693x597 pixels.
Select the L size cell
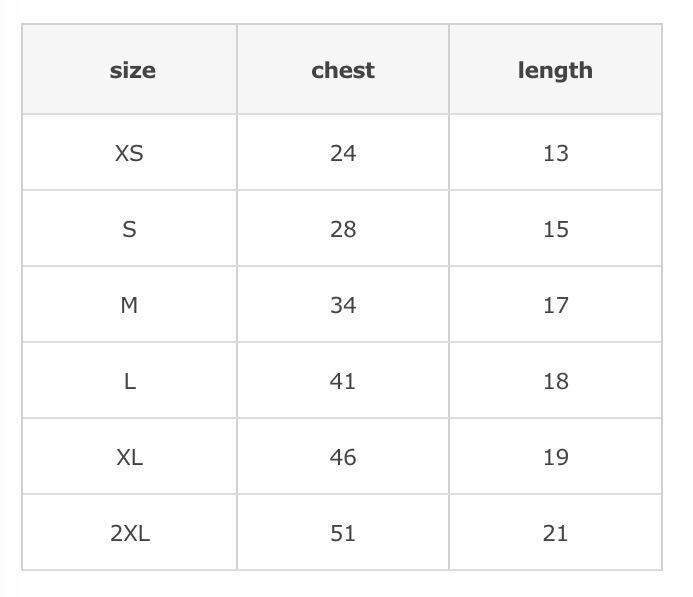coord(129,381)
